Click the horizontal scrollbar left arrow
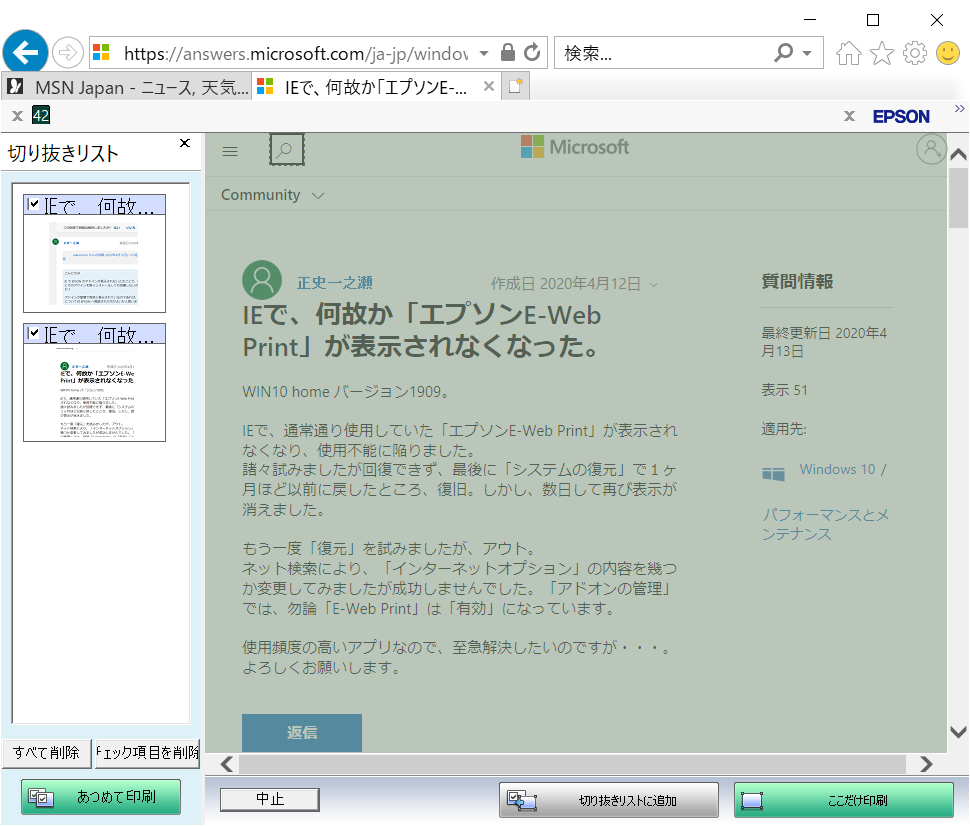Viewport: 970px width, 826px height. click(x=227, y=764)
